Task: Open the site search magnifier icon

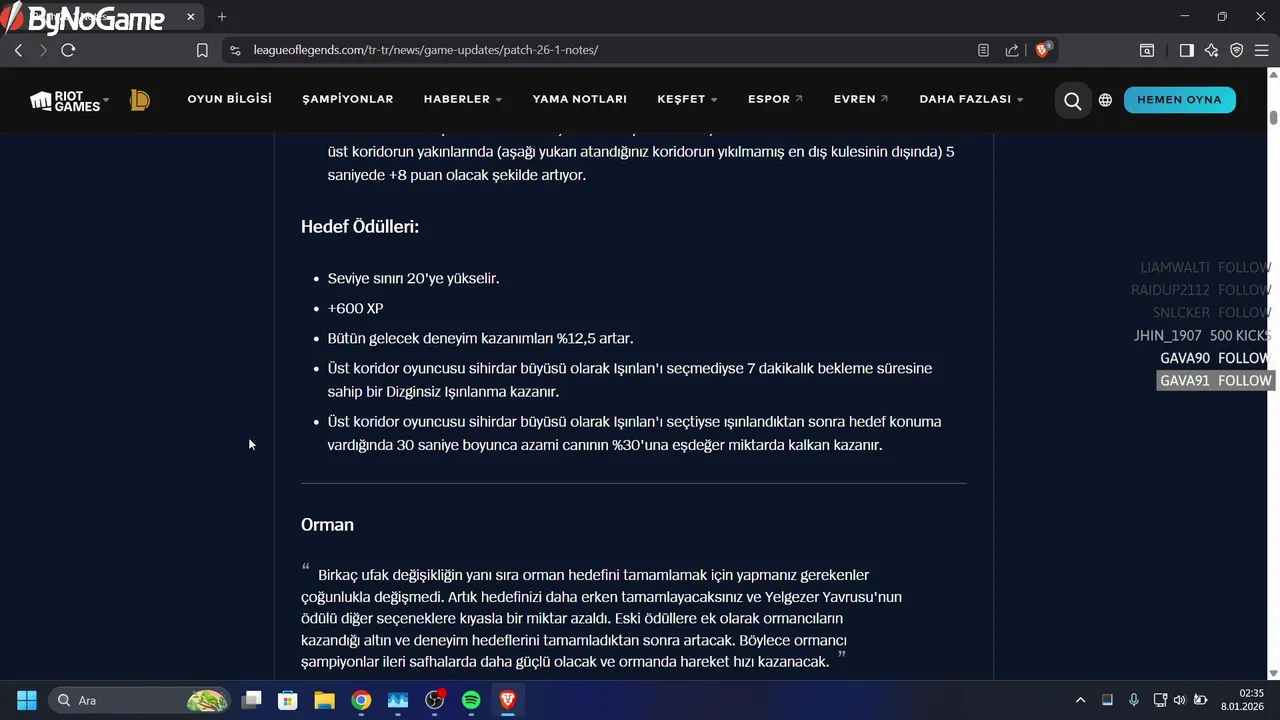Action: 1072,100
